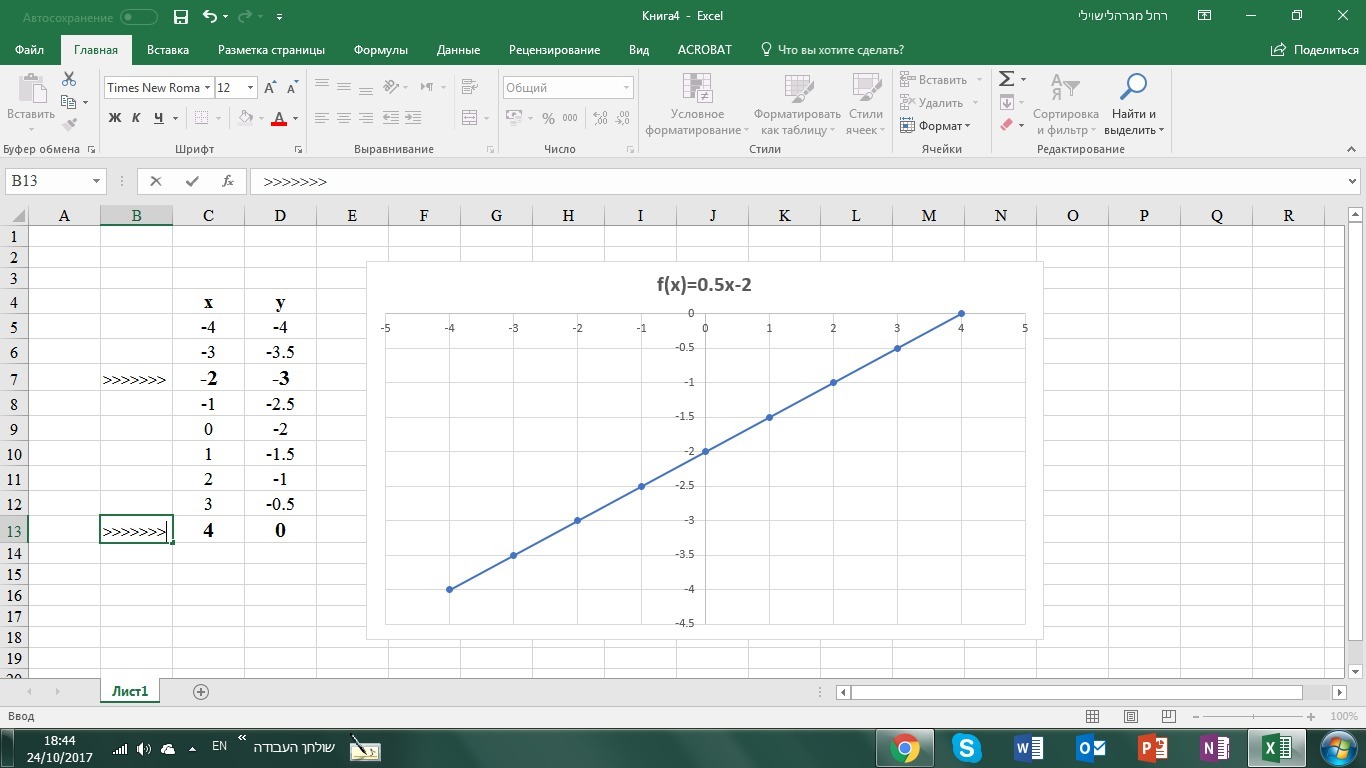
Task: Click the Enter checkmark in formula bar
Action: 192,181
